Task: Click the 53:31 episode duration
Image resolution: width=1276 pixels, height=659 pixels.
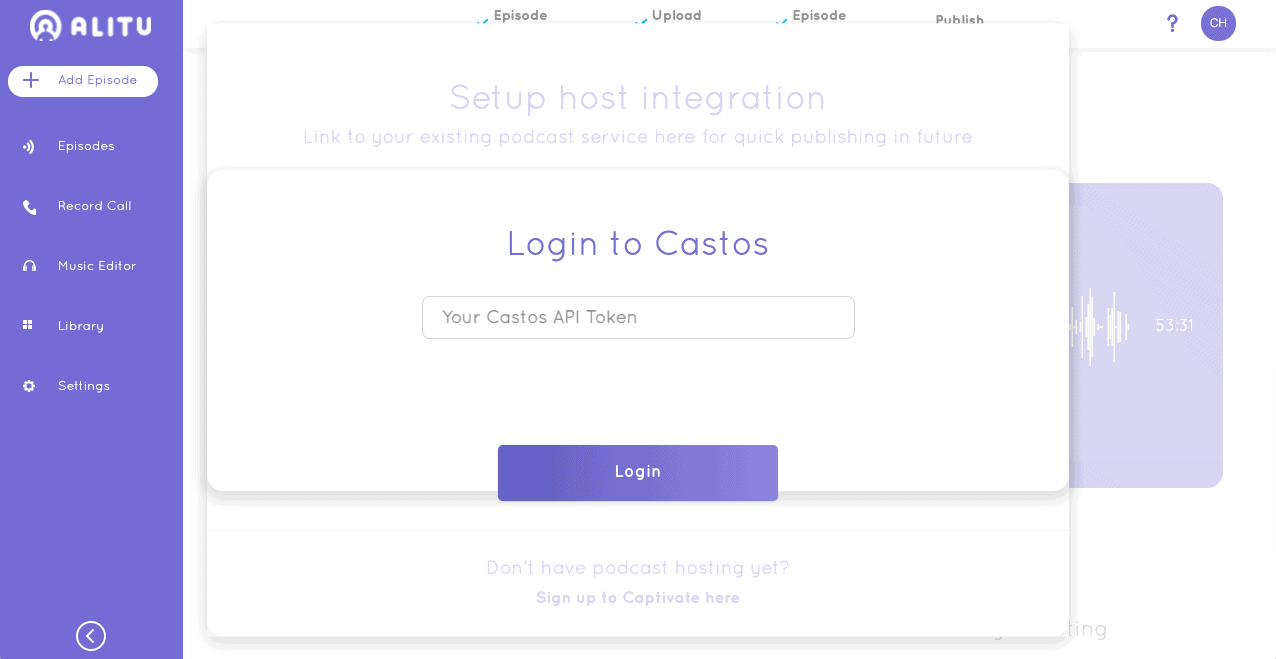Action: [x=1174, y=326]
